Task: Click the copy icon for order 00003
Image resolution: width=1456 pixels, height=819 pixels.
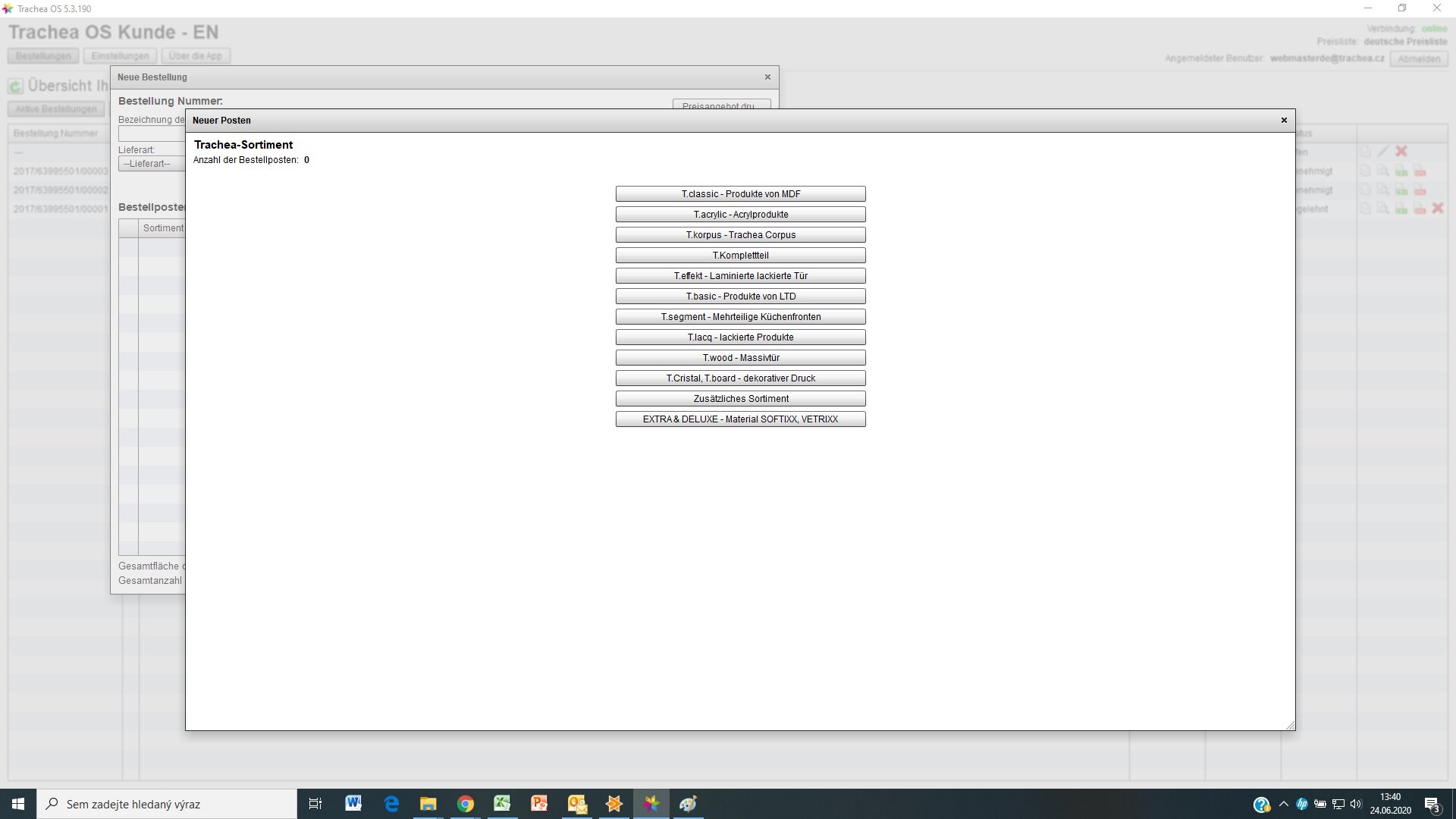Action: point(1365,171)
